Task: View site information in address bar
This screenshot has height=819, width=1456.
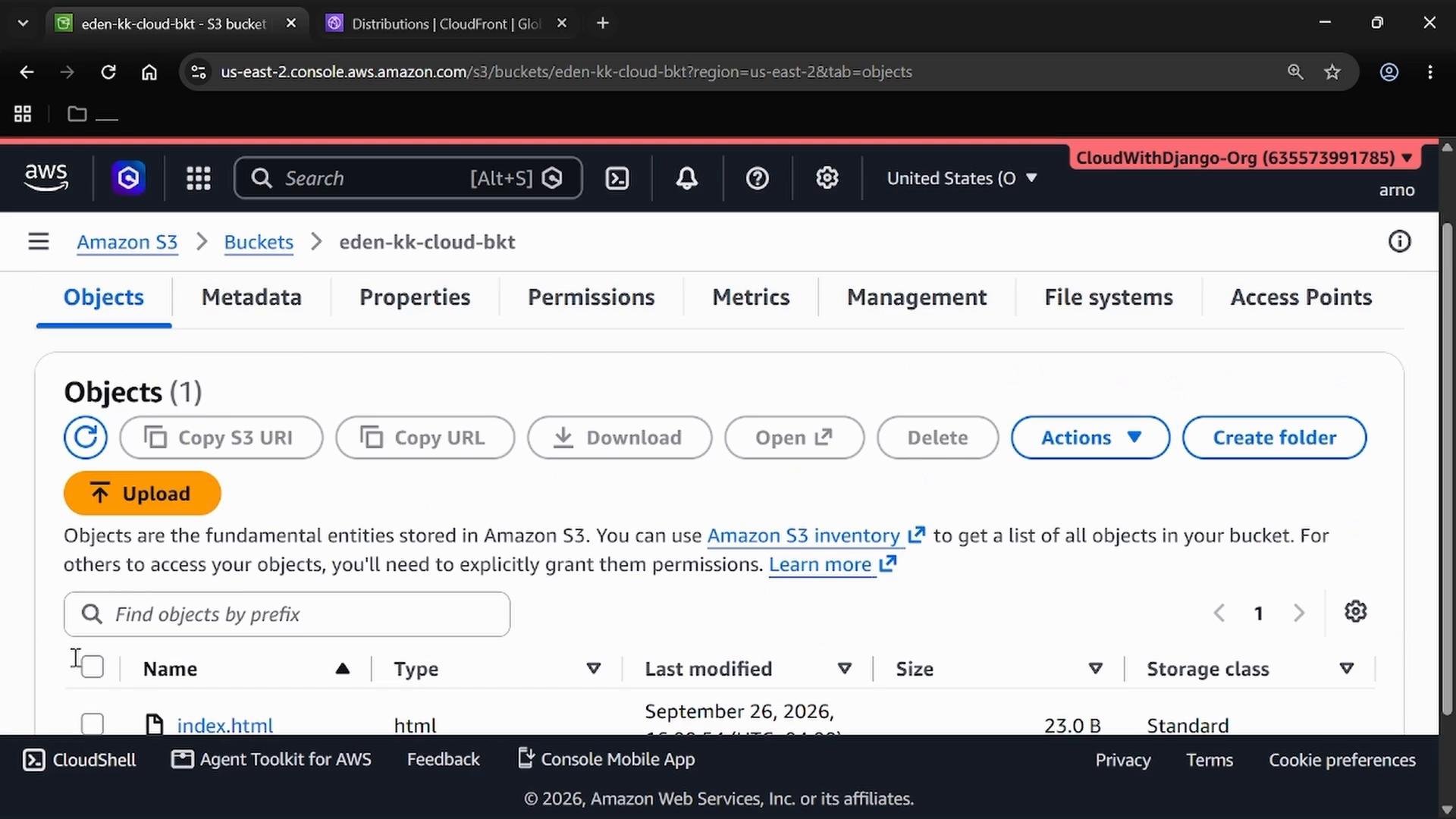Action: 199,72
